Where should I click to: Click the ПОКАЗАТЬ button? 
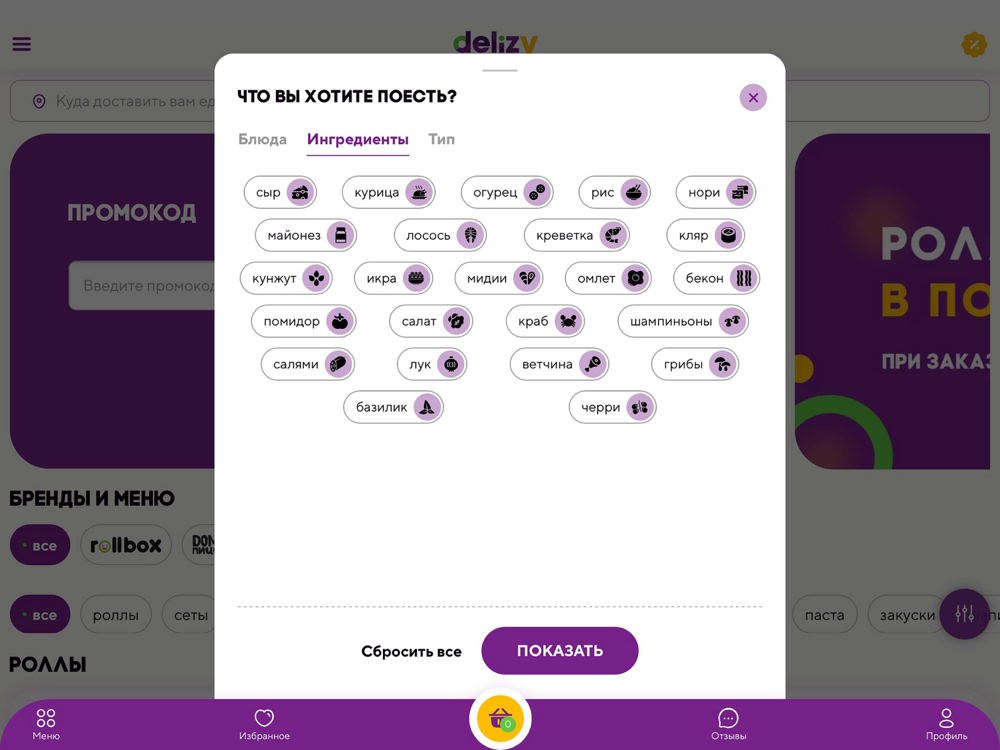pyautogui.click(x=560, y=651)
